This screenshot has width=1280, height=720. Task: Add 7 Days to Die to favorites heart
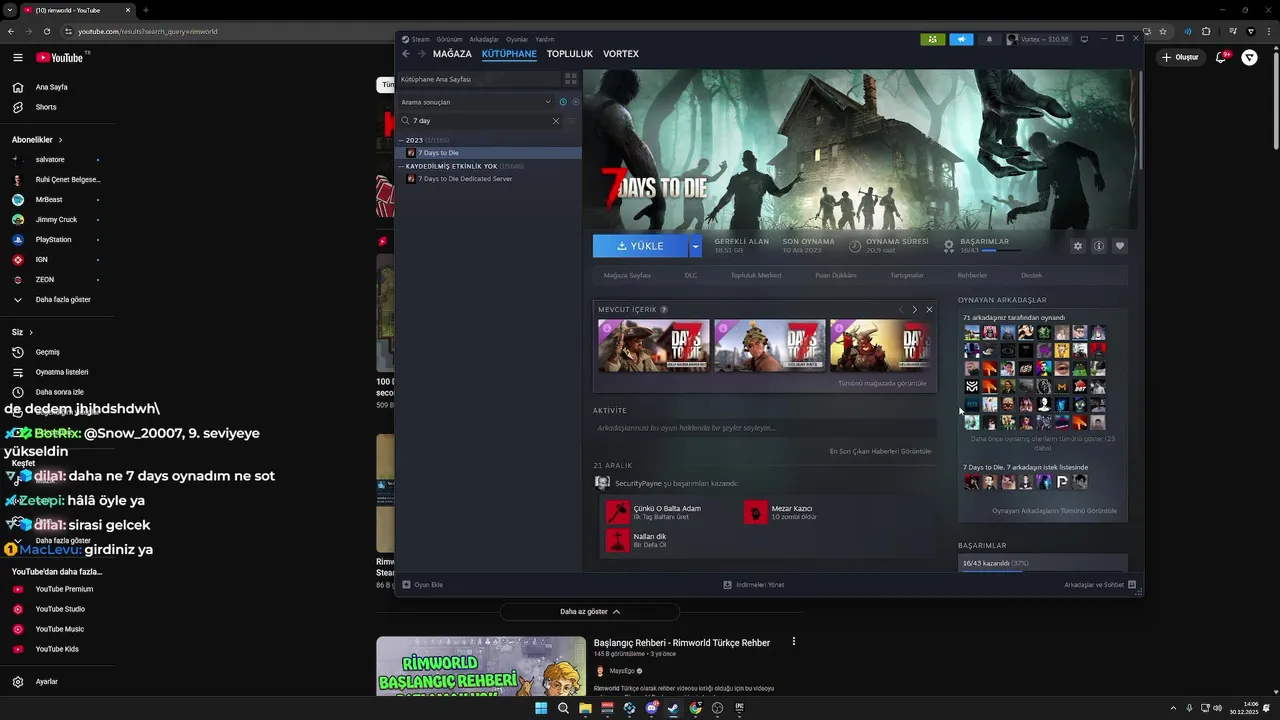1120,246
